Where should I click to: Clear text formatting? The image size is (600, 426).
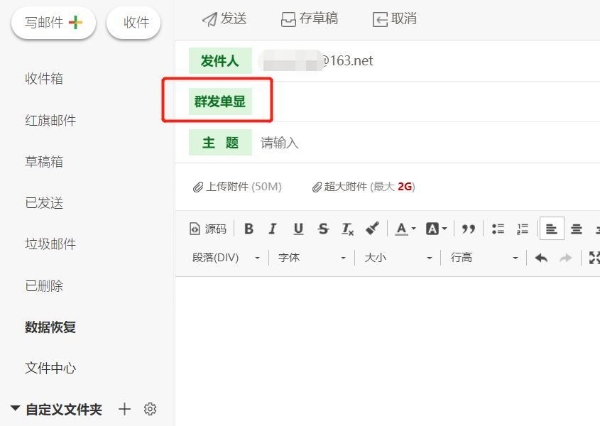[347, 229]
